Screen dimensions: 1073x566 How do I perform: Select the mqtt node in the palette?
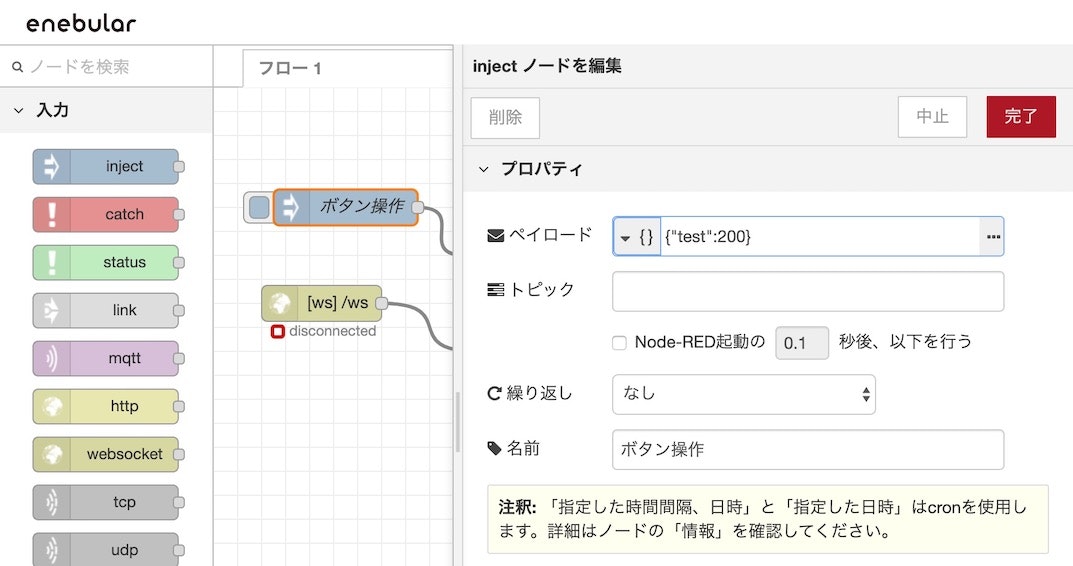pyautogui.click(x=105, y=358)
